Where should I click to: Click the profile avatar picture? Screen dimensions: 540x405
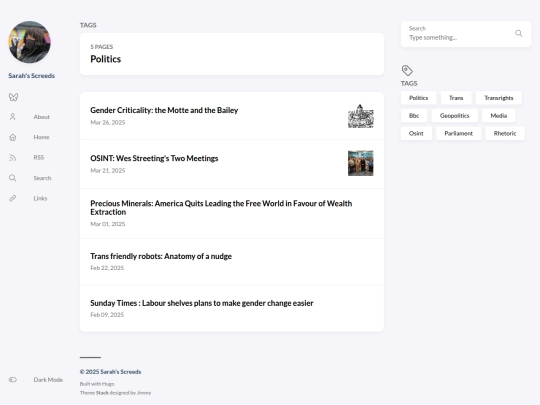[30, 42]
